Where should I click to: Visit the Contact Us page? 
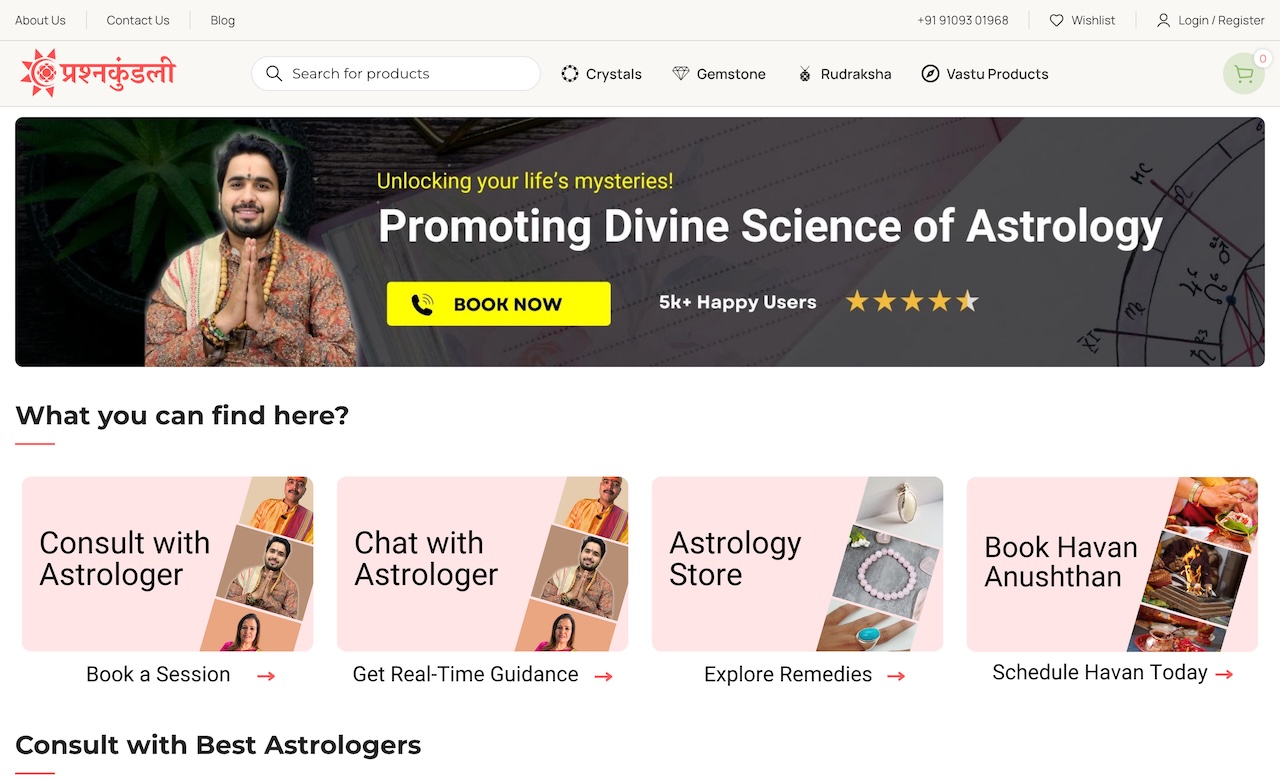(x=137, y=20)
